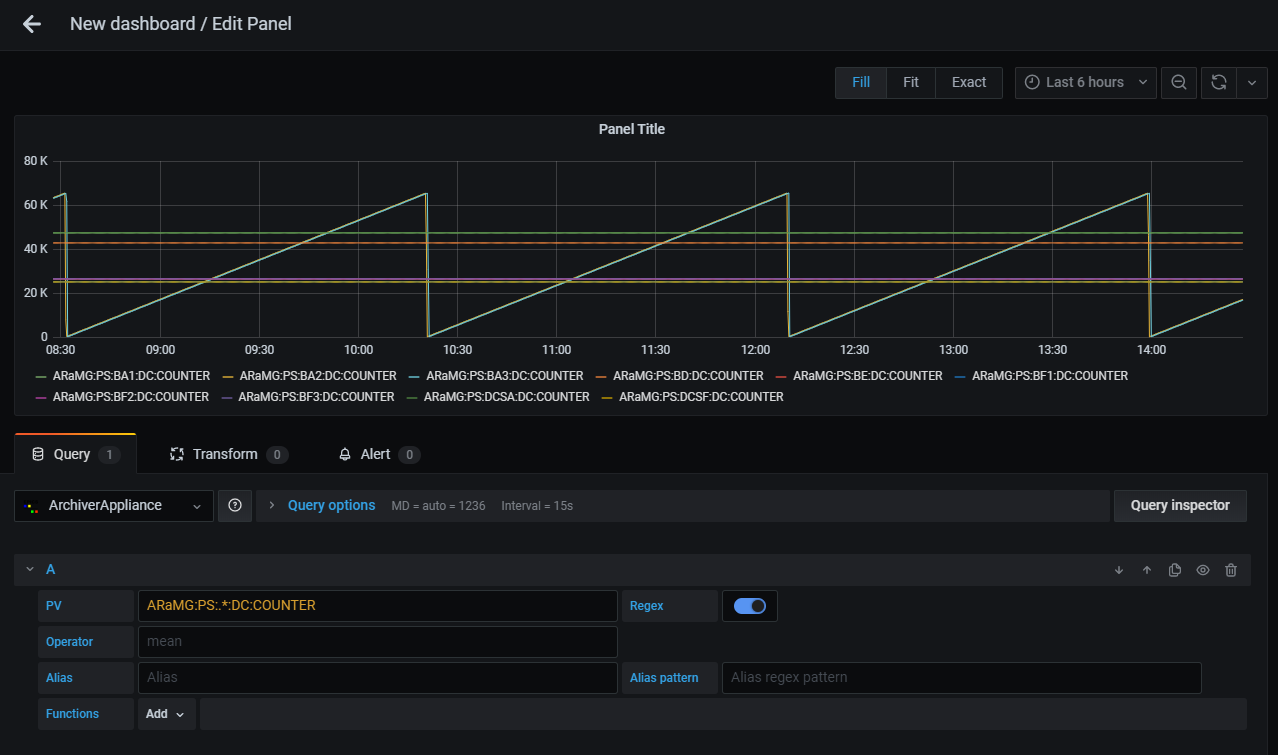Toggle query A visibility eye icon
The height and width of the screenshot is (755, 1278).
click(x=1203, y=570)
